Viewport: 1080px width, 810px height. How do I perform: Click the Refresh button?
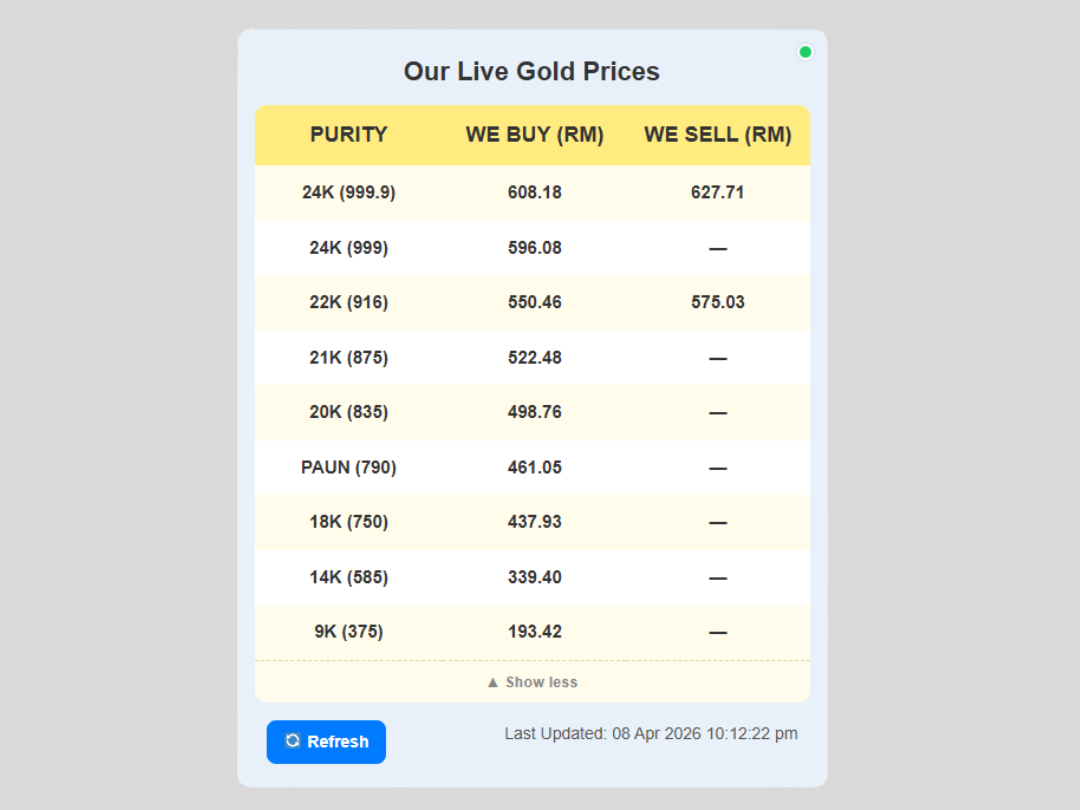[x=326, y=742]
